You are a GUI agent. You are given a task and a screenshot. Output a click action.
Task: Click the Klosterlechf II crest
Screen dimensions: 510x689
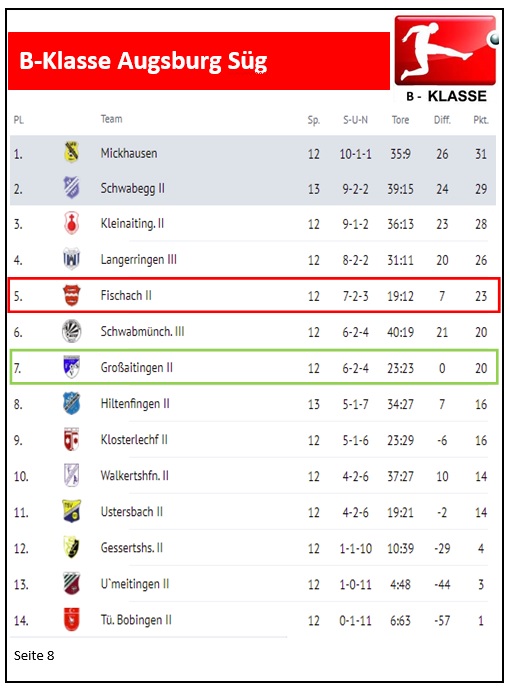[71, 439]
